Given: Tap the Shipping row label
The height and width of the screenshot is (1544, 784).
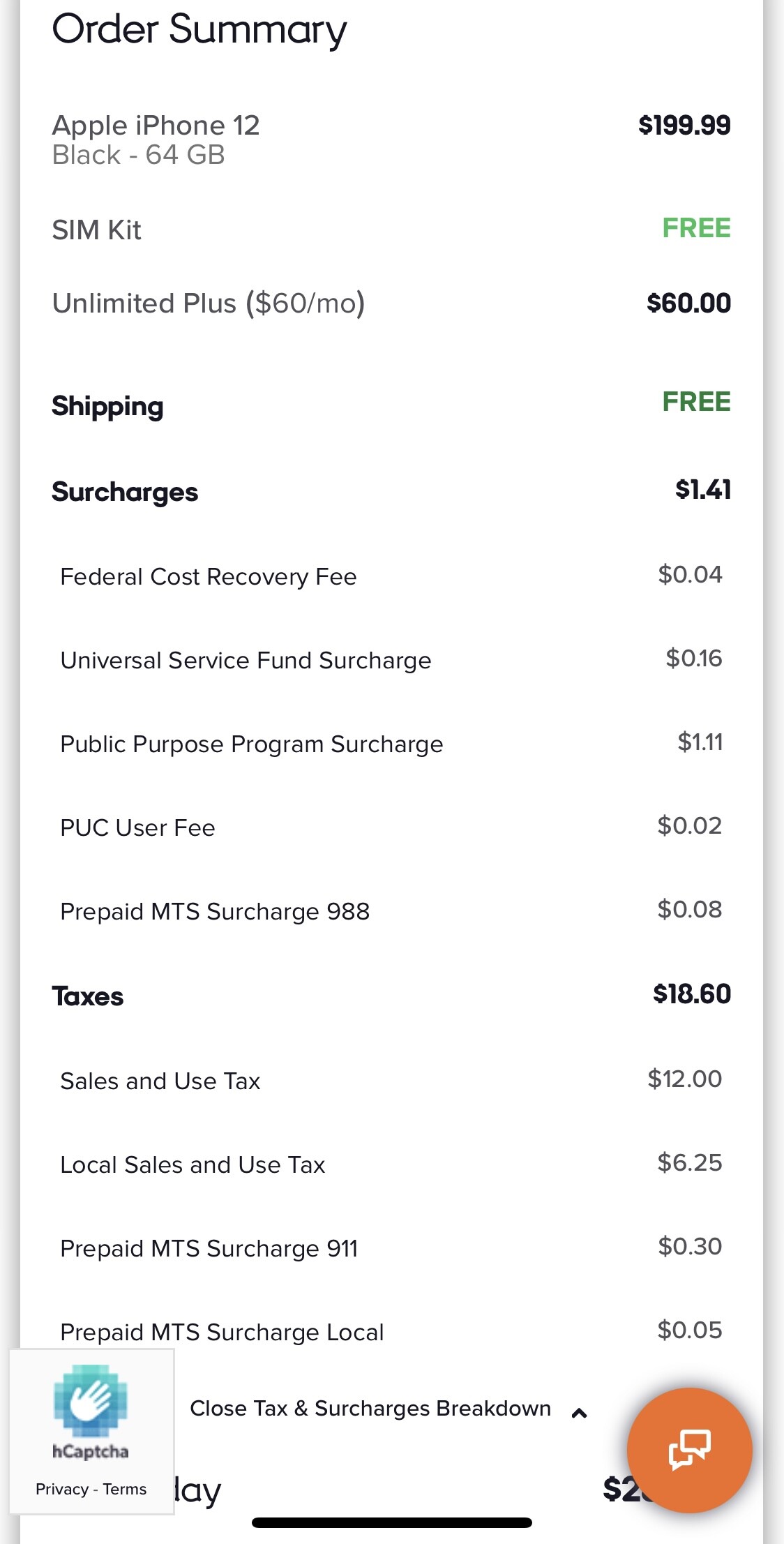Looking at the screenshot, I should pyautogui.click(x=108, y=406).
